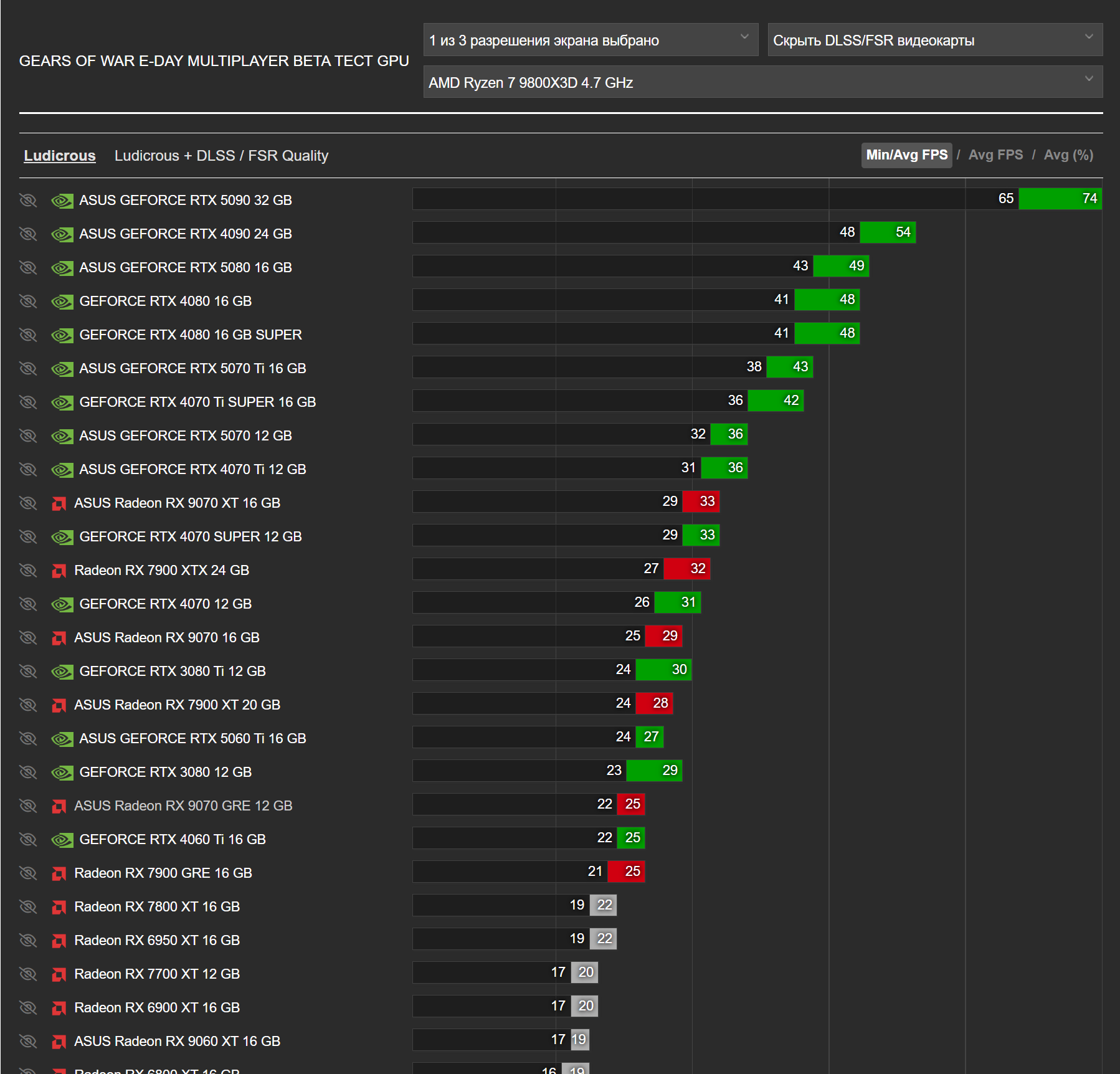Click AMD logo beside Radeon RX 9070 XT
This screenshot has height=1074, width=1120.
(59, 503)
